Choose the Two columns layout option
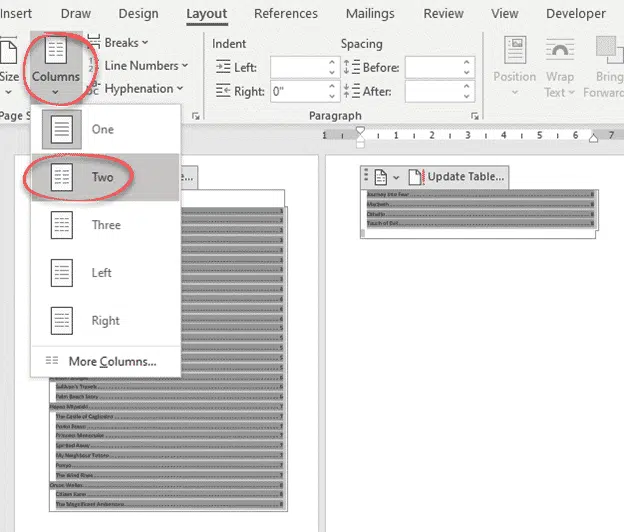The height and width of the screenshot is (532, 624). click(106, 177)
